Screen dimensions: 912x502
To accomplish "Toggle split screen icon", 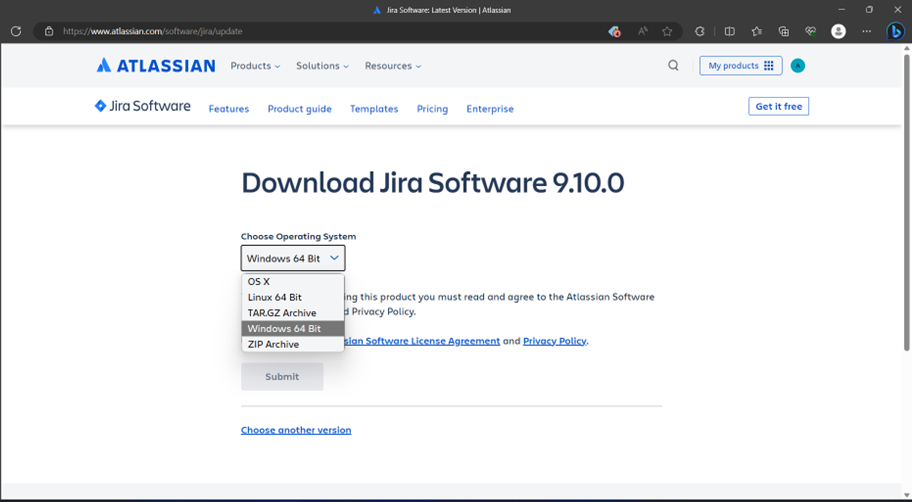I will [729, 31].
